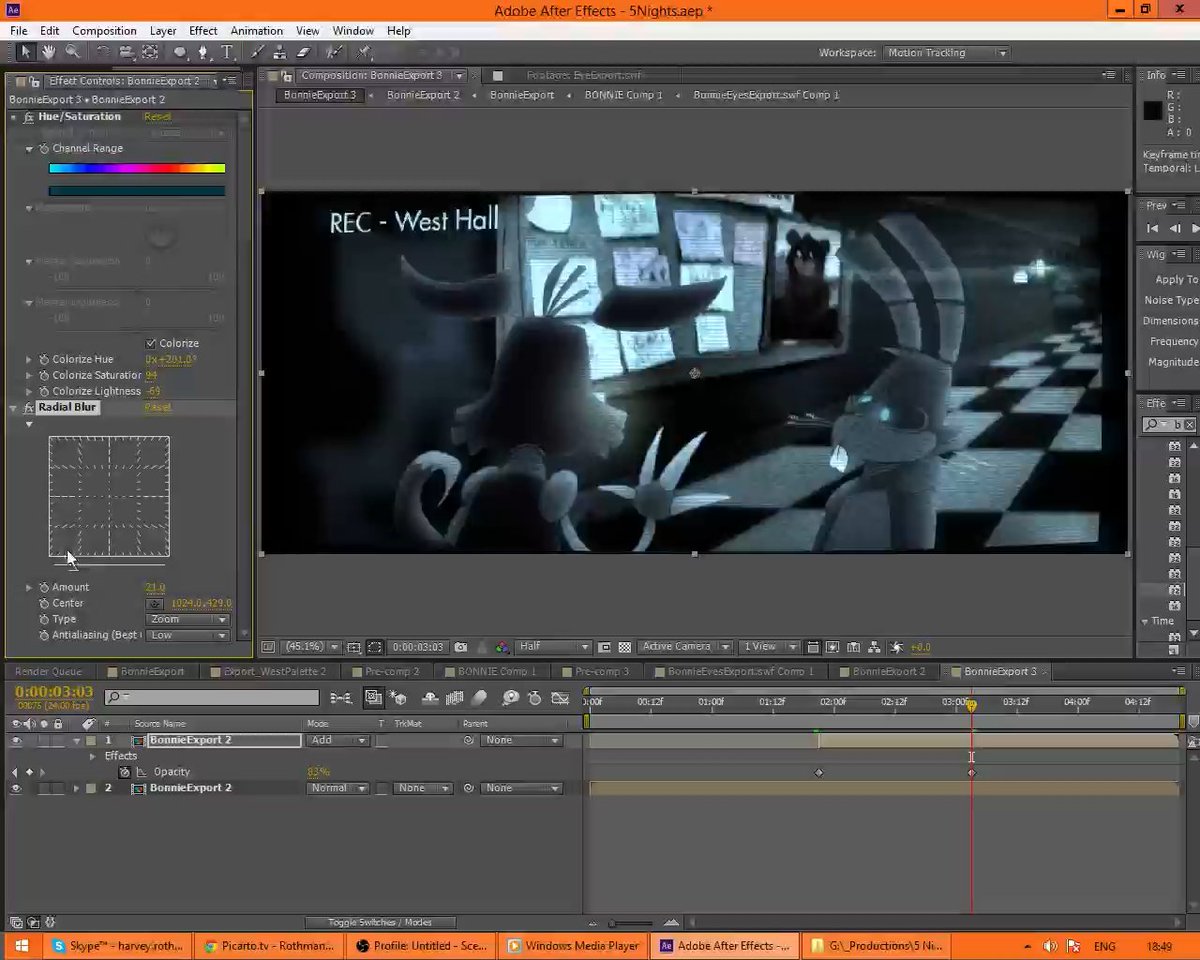Click BonnieExport 2 in composition breadcrumb
This screenshot has height=960, width=1200.
pos(423,95)
